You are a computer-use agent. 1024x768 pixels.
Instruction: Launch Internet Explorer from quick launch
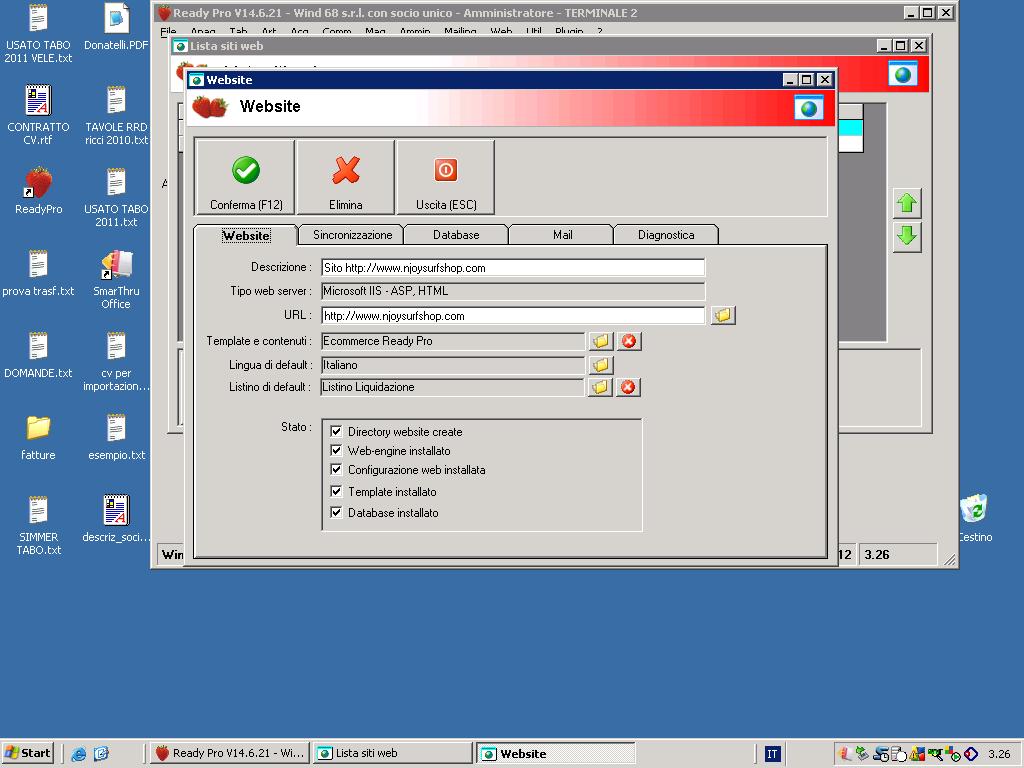pos(78,754)
